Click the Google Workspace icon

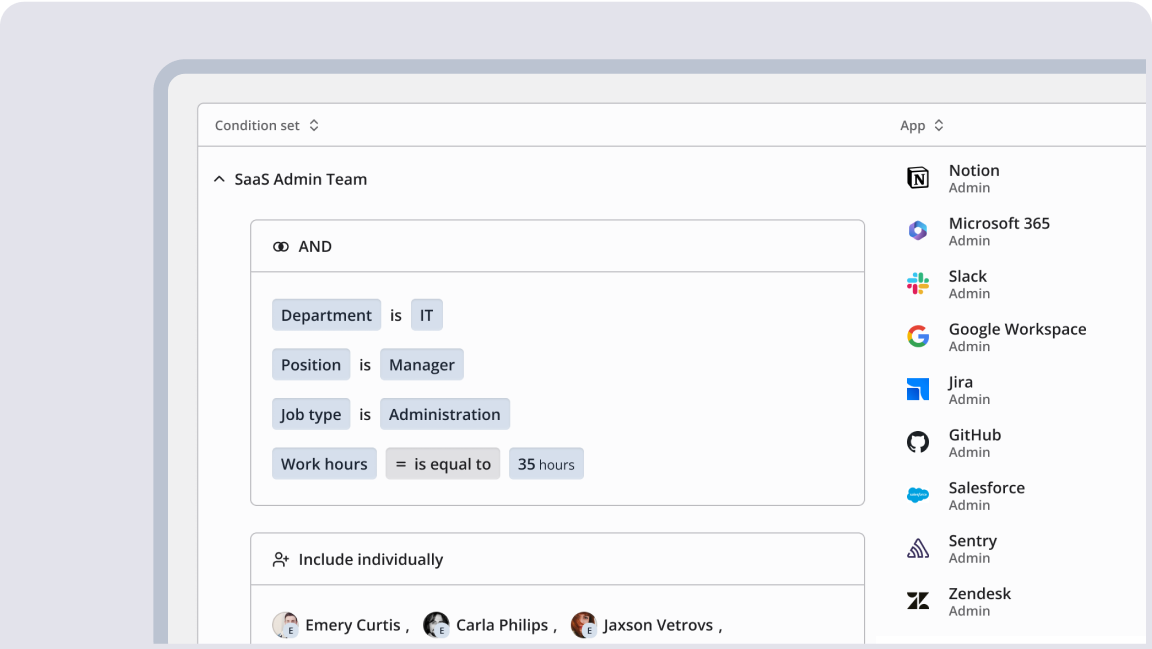tap(917, 337)
